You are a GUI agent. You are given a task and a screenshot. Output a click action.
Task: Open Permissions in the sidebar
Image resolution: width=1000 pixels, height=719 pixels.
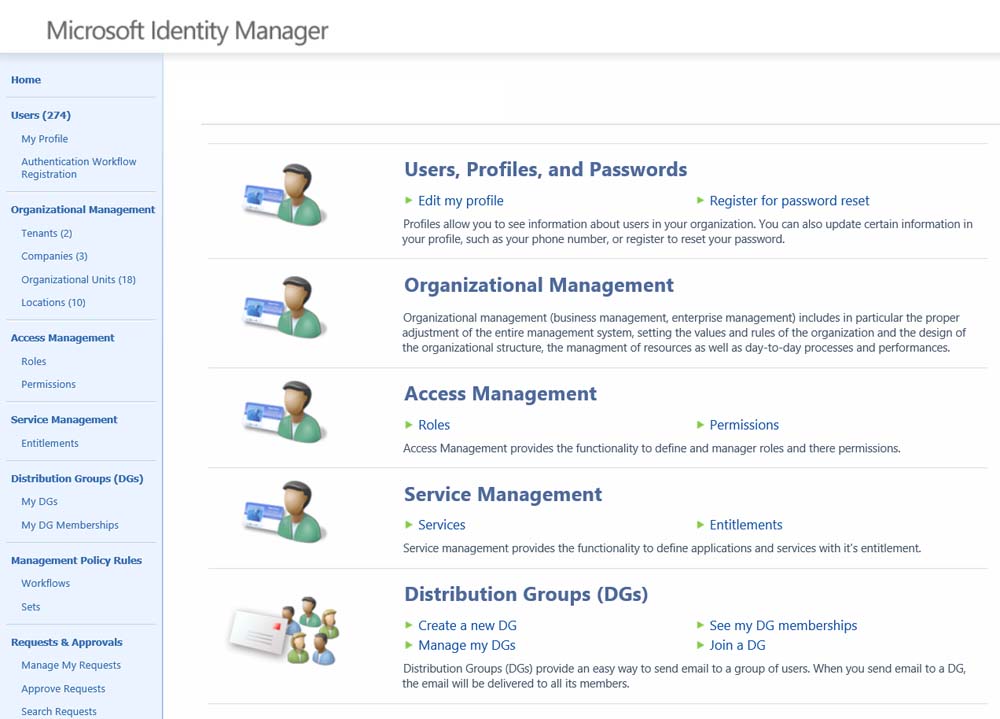48,385
